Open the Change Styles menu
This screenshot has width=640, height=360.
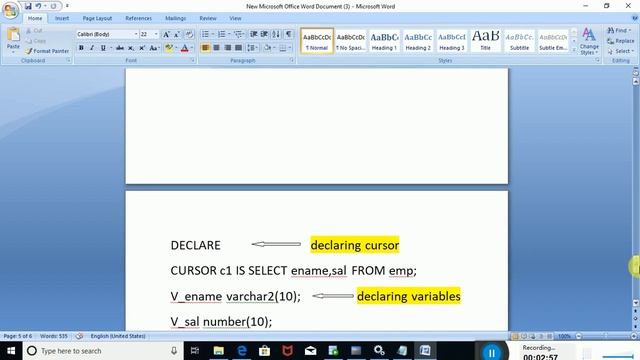589,41
